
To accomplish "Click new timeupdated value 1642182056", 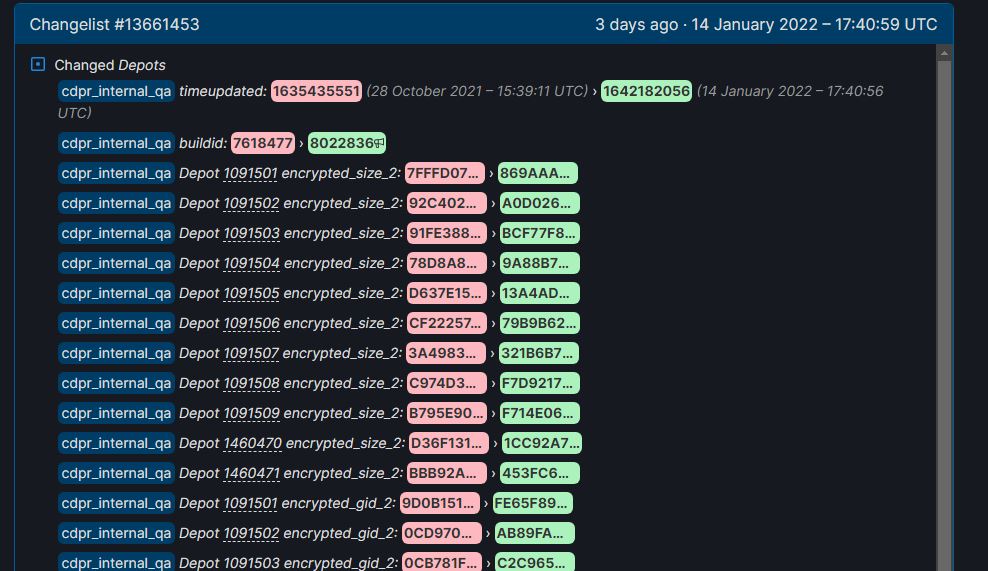I will click(646, 91).
